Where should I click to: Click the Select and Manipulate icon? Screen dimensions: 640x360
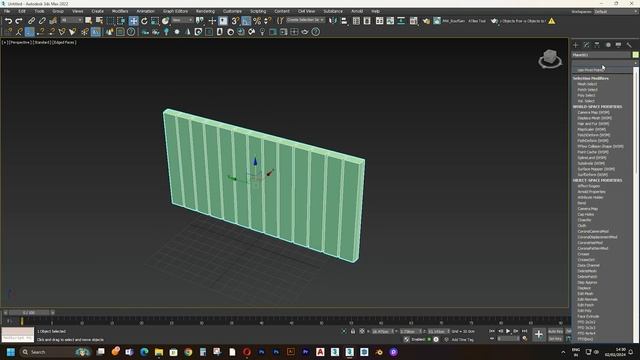click(x=212, y=21)
